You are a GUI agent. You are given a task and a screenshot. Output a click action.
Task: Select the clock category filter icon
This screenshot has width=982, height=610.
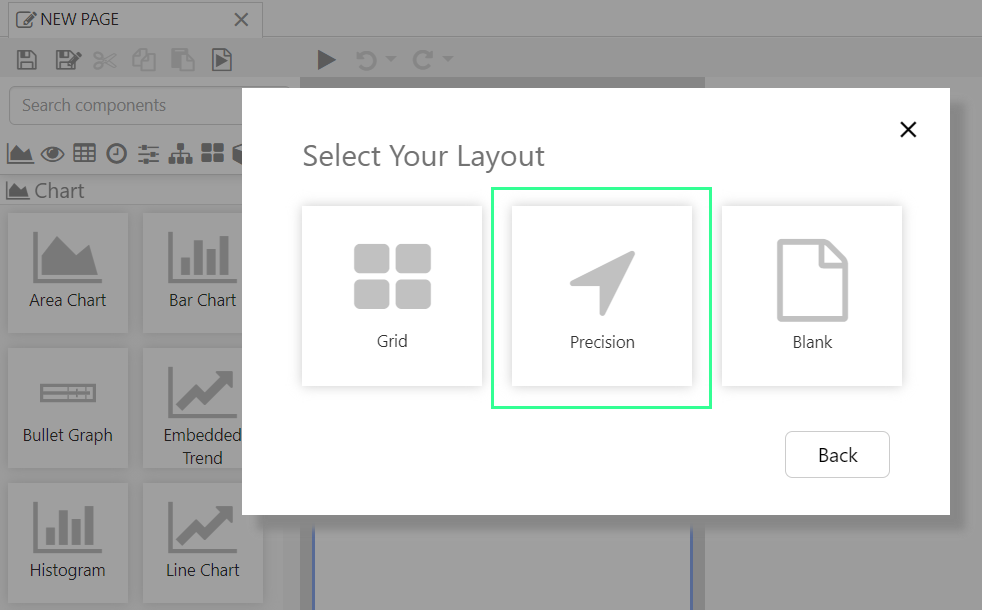[116, 153]
